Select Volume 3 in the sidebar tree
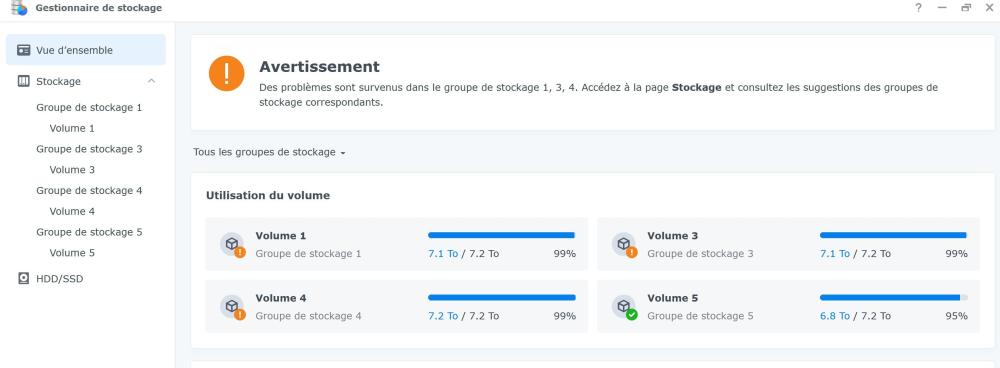 pos(72,170)
